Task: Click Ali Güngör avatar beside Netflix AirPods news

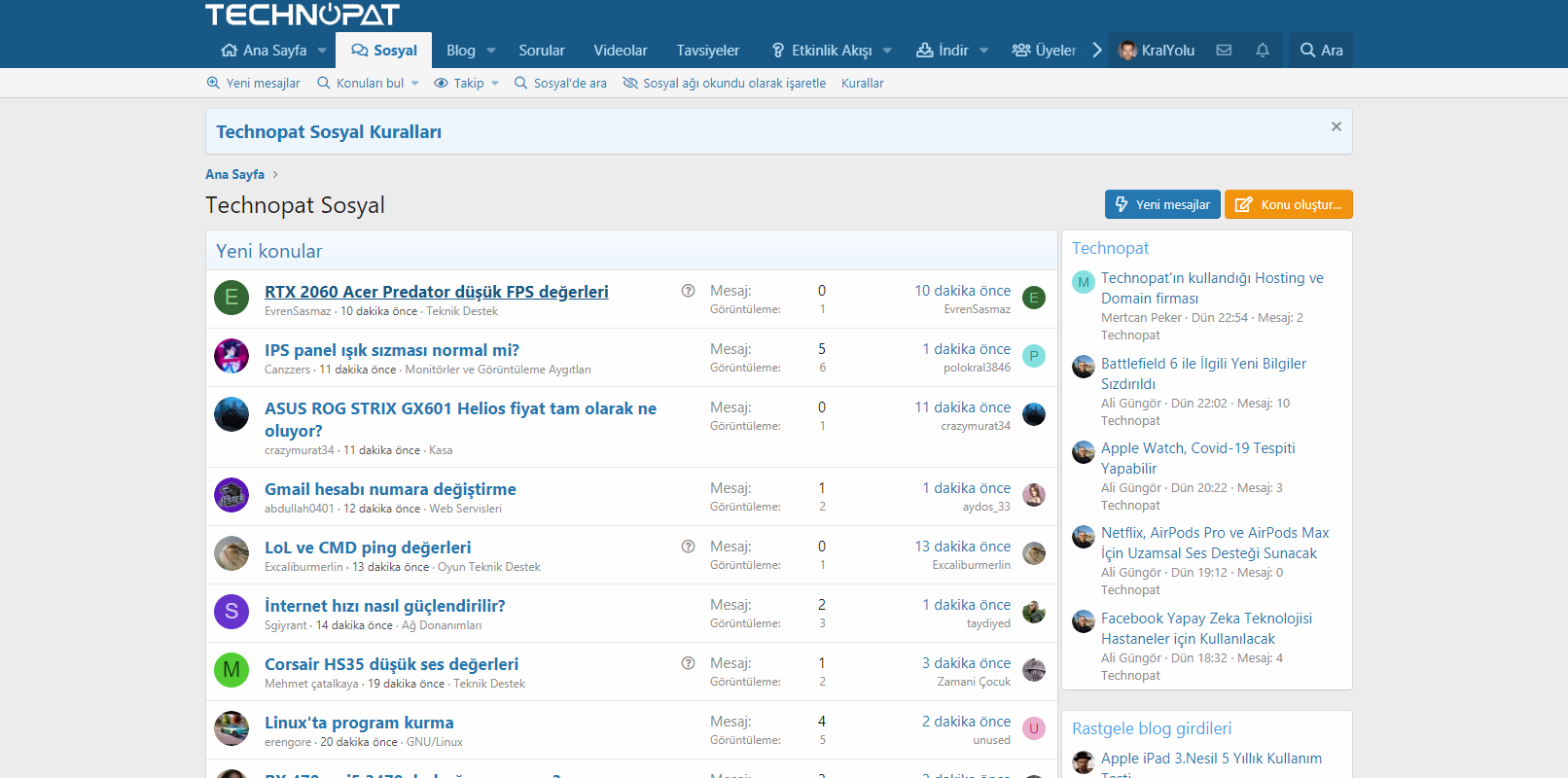Action: point(1084,537)
